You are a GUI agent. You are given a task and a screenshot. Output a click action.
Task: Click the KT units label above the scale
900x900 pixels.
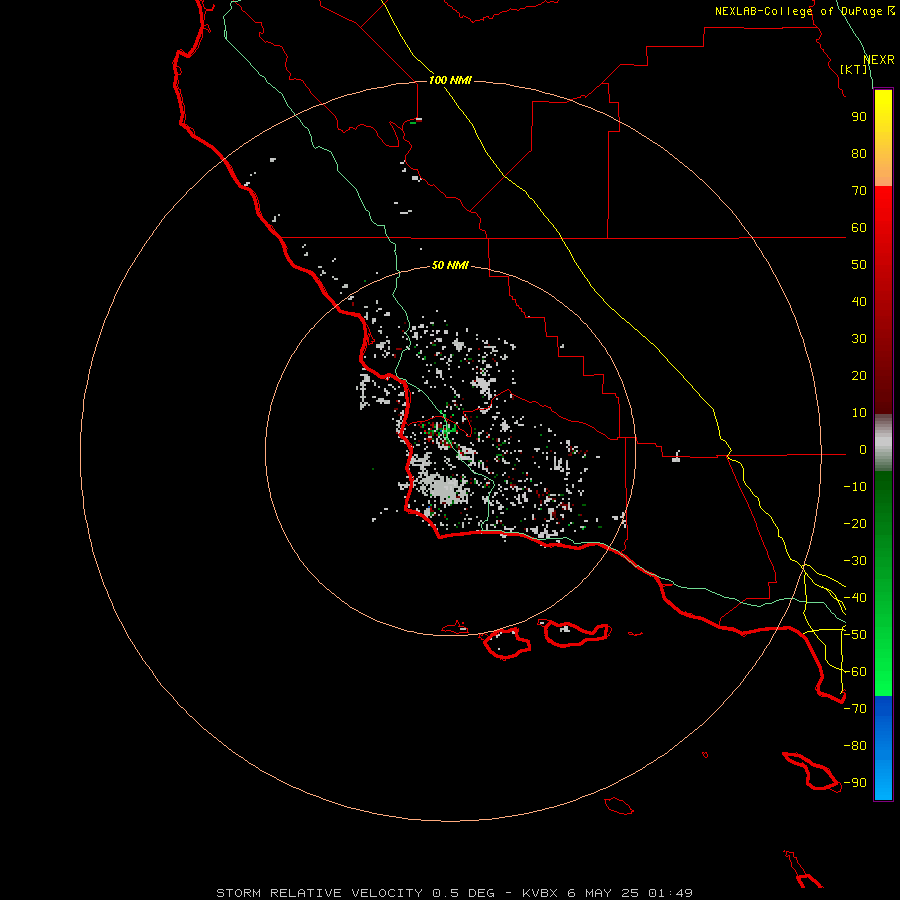click(x=854, y=69)
